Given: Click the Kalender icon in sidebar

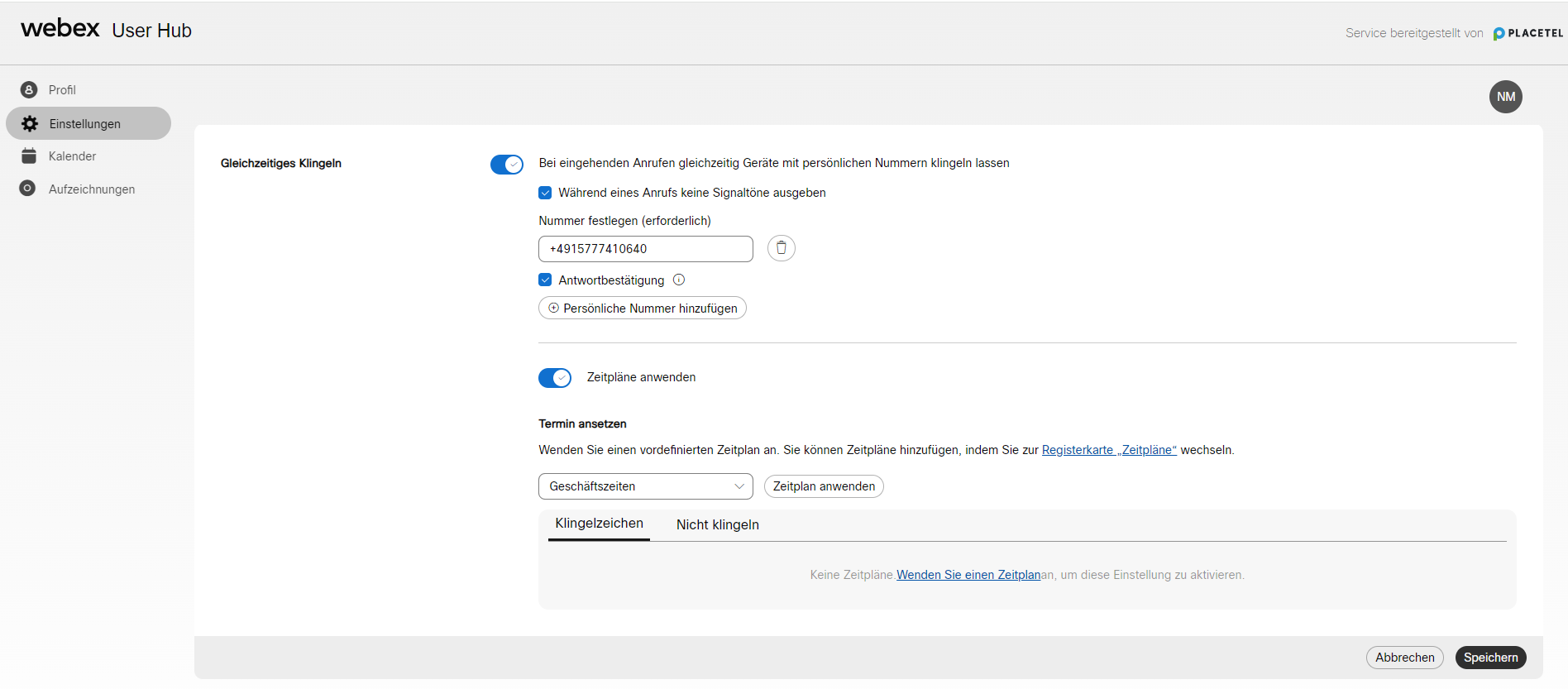Looking at the screenshot, I should tap(29, 156).
